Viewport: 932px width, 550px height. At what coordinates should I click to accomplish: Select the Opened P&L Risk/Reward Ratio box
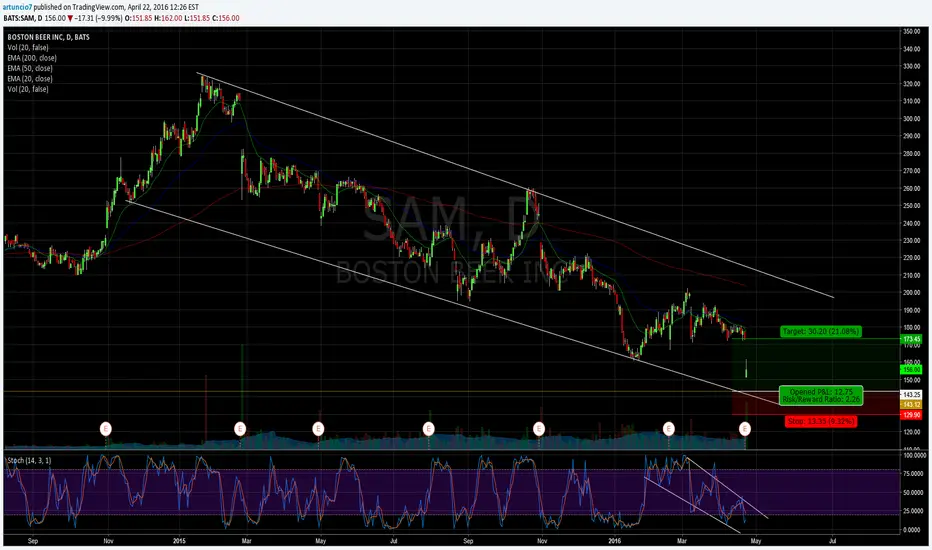pos(821,395)
